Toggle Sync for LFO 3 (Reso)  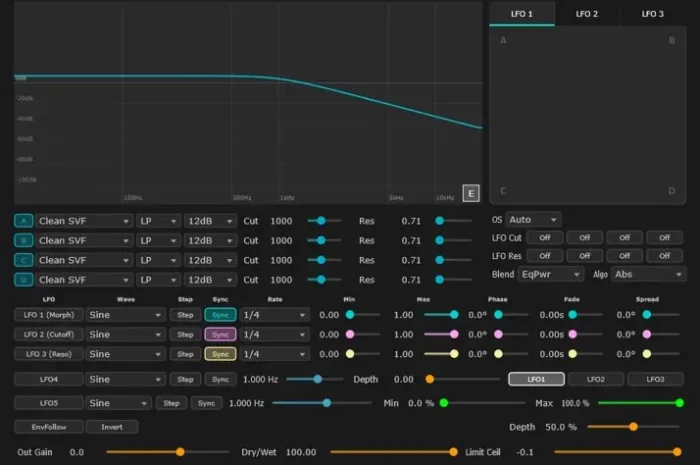pyautogui.click(x=221, y=354)
